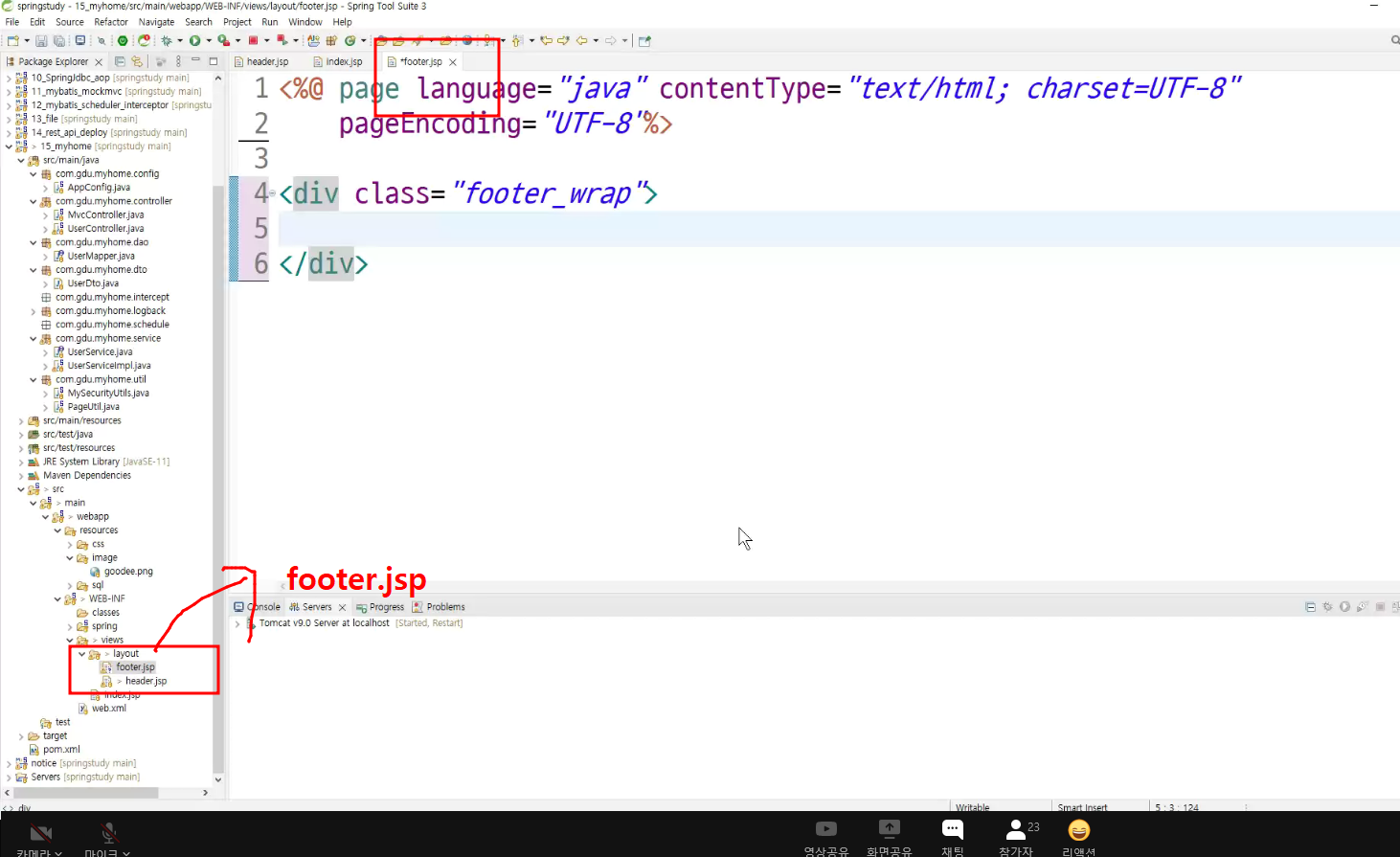Click the reactions emoji icon

(1079, 830)
